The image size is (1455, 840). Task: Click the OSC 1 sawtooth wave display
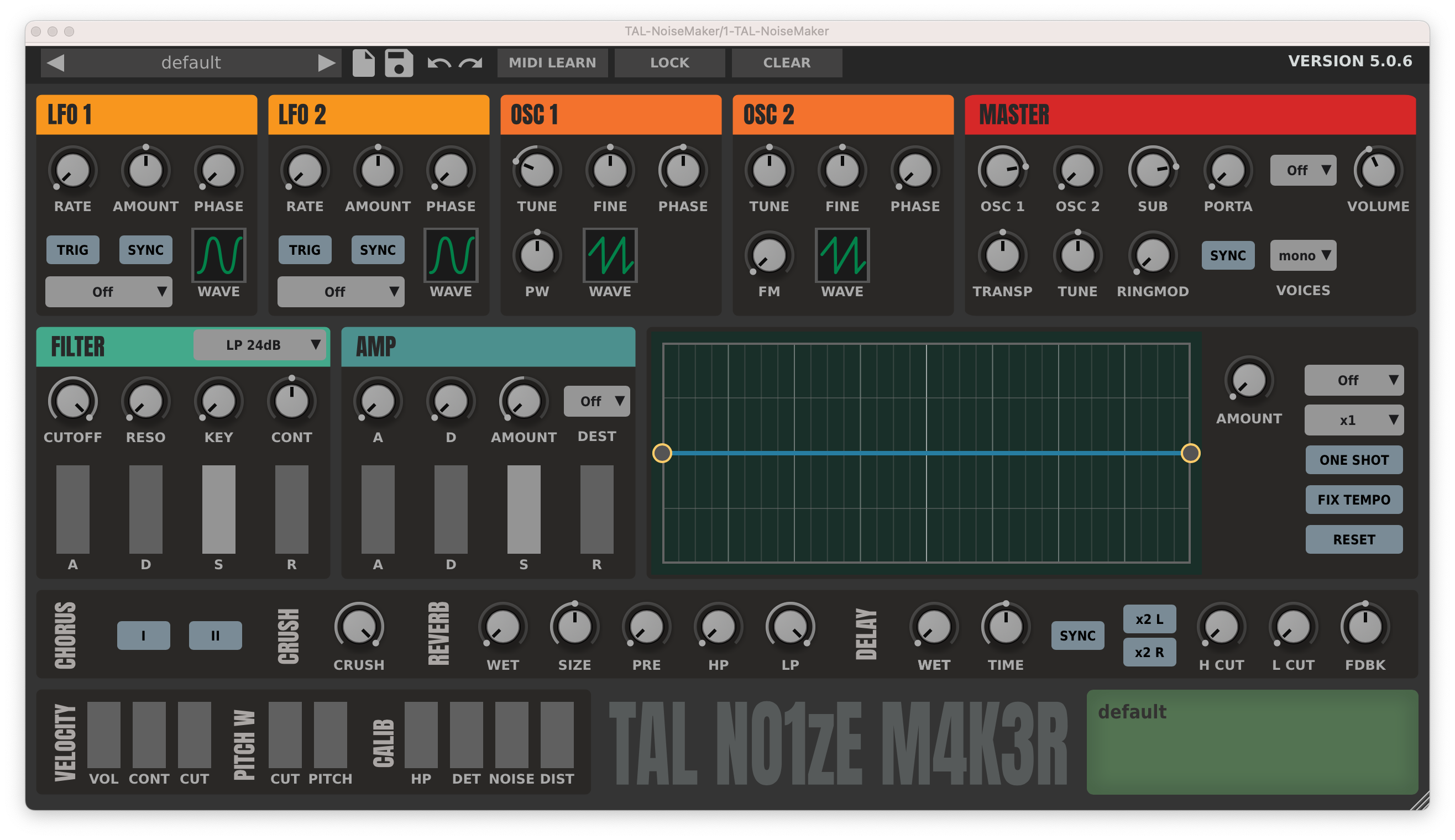(x=610, y=255)
